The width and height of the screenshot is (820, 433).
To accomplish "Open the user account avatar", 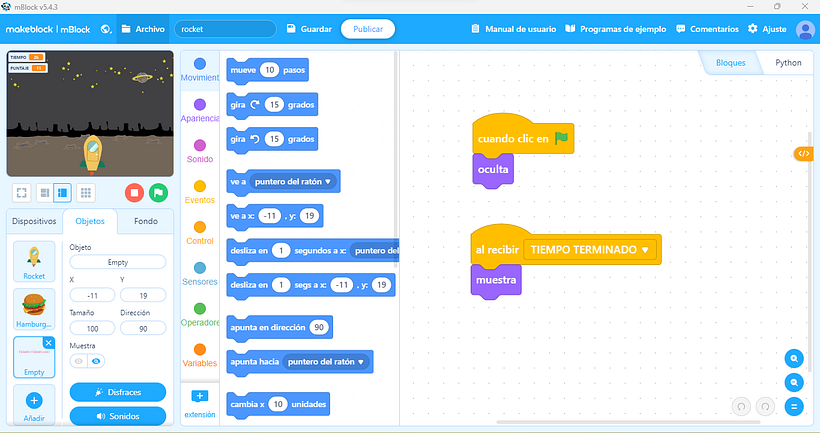I will (804, 29).
